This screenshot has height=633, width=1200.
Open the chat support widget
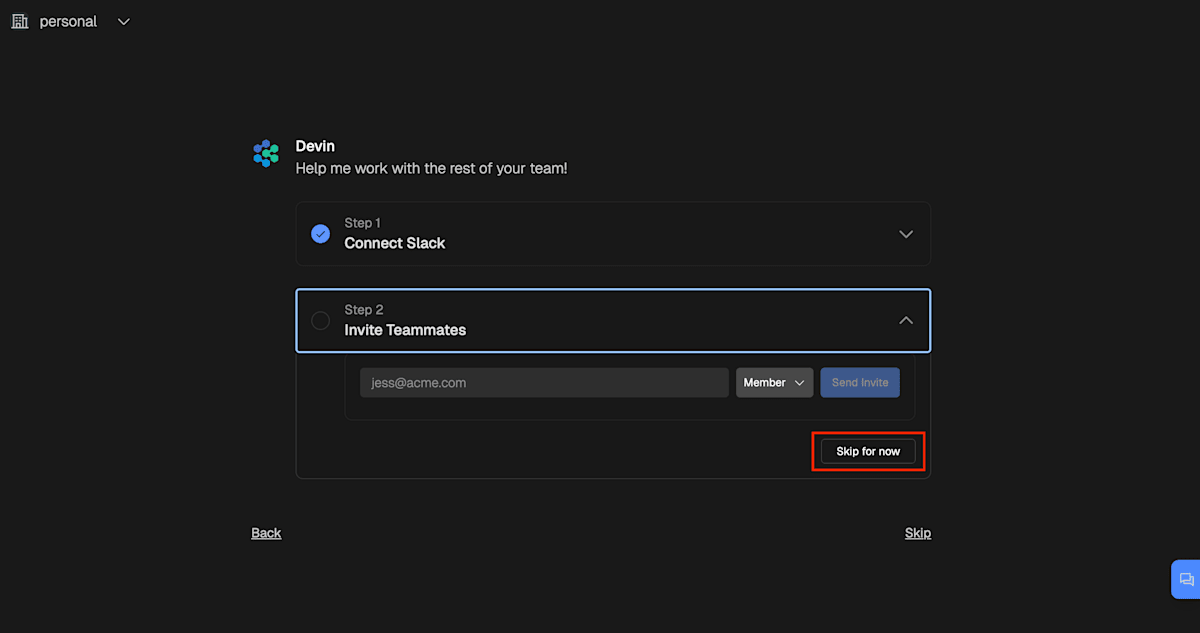[1186, 579]
